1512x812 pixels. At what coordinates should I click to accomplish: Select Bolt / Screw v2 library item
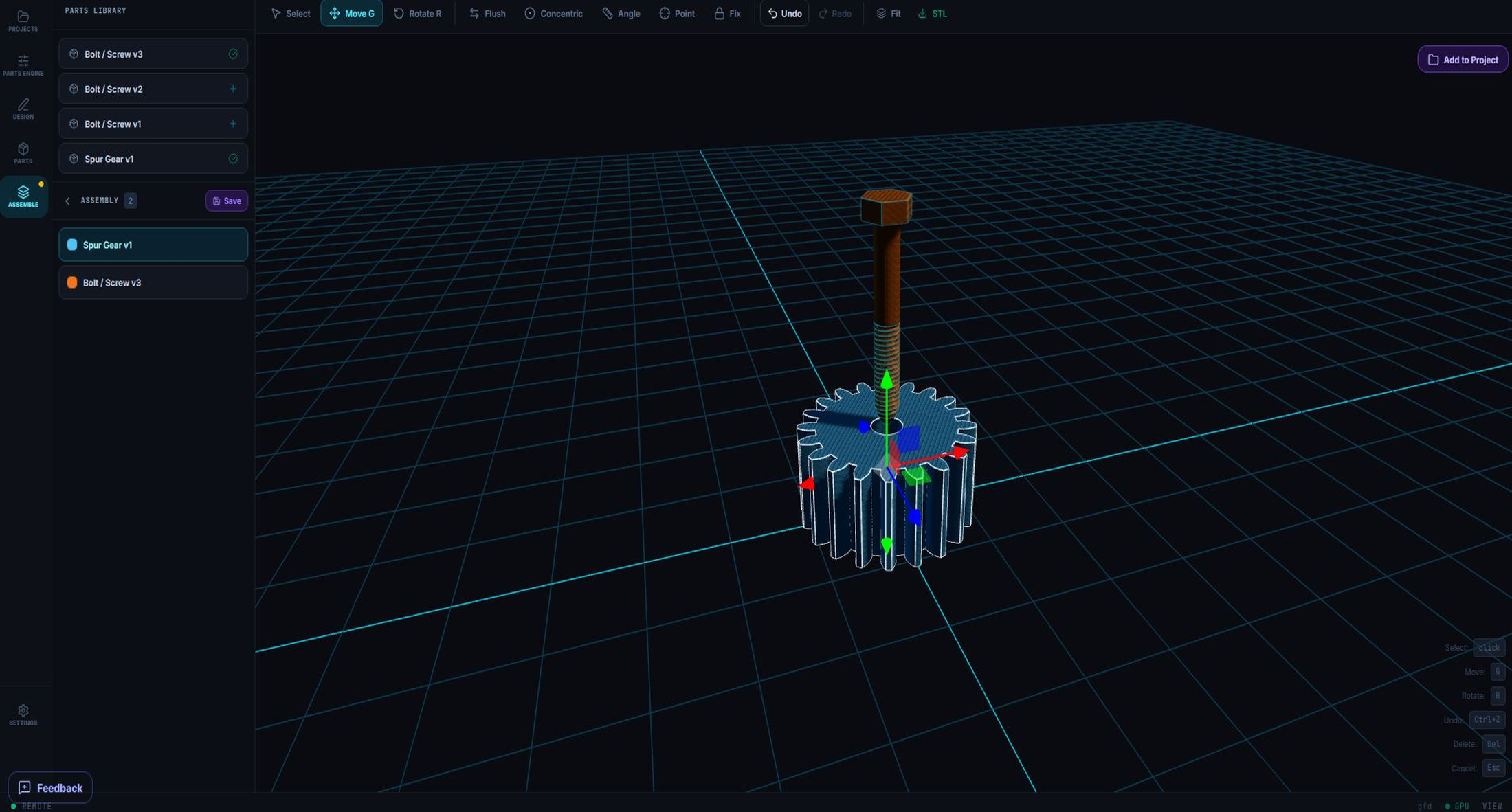(153, 89)
